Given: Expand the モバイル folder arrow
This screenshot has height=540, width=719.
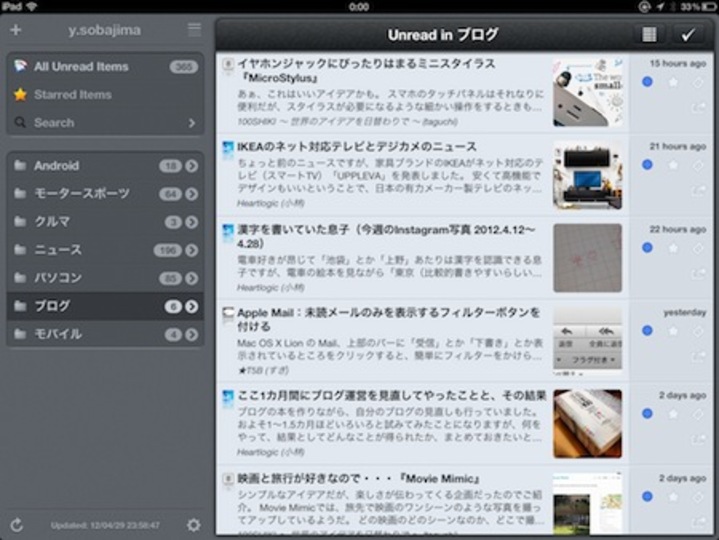Looking at the screenshot, I should 192,335.
